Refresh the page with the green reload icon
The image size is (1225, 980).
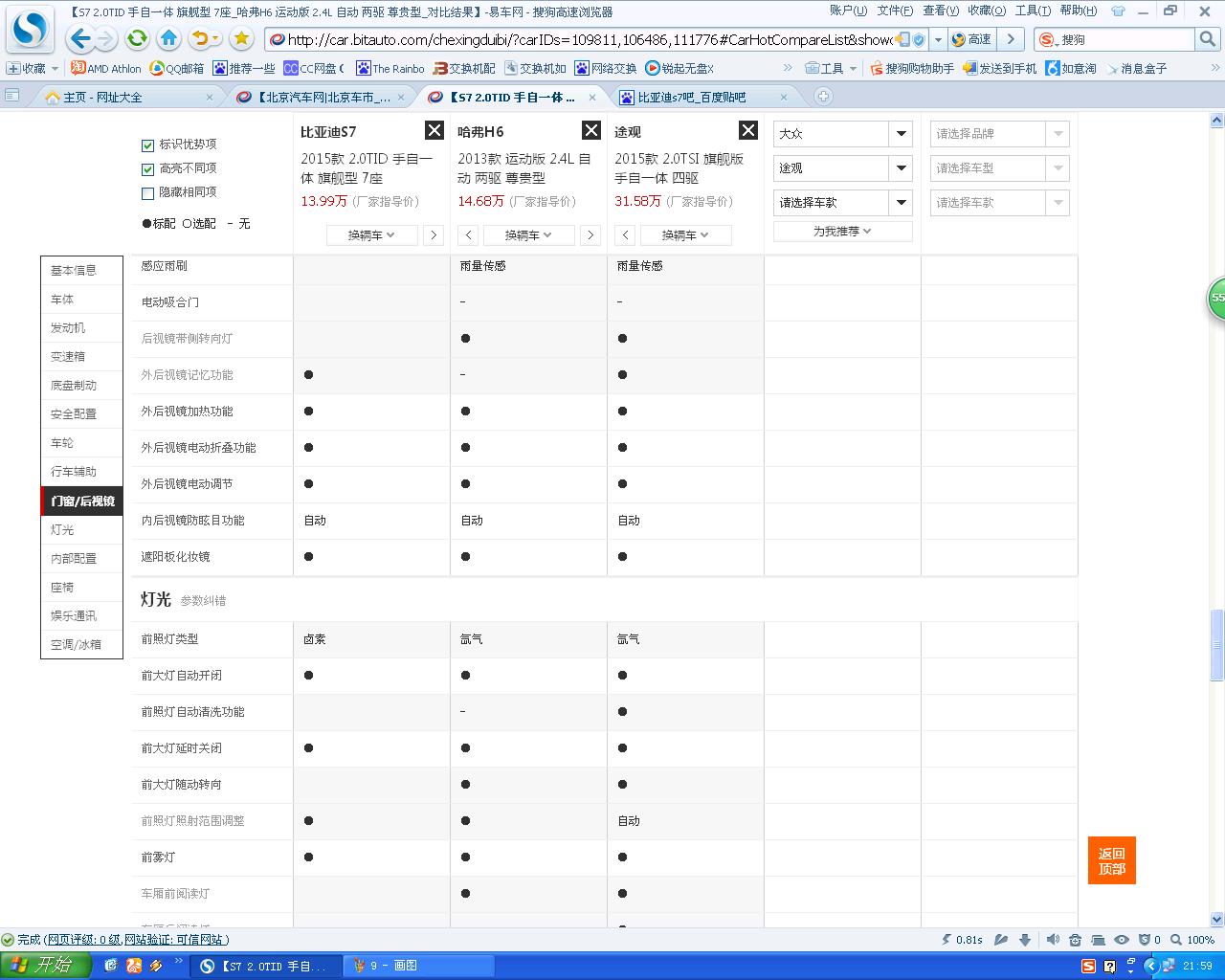pos(138,39)
